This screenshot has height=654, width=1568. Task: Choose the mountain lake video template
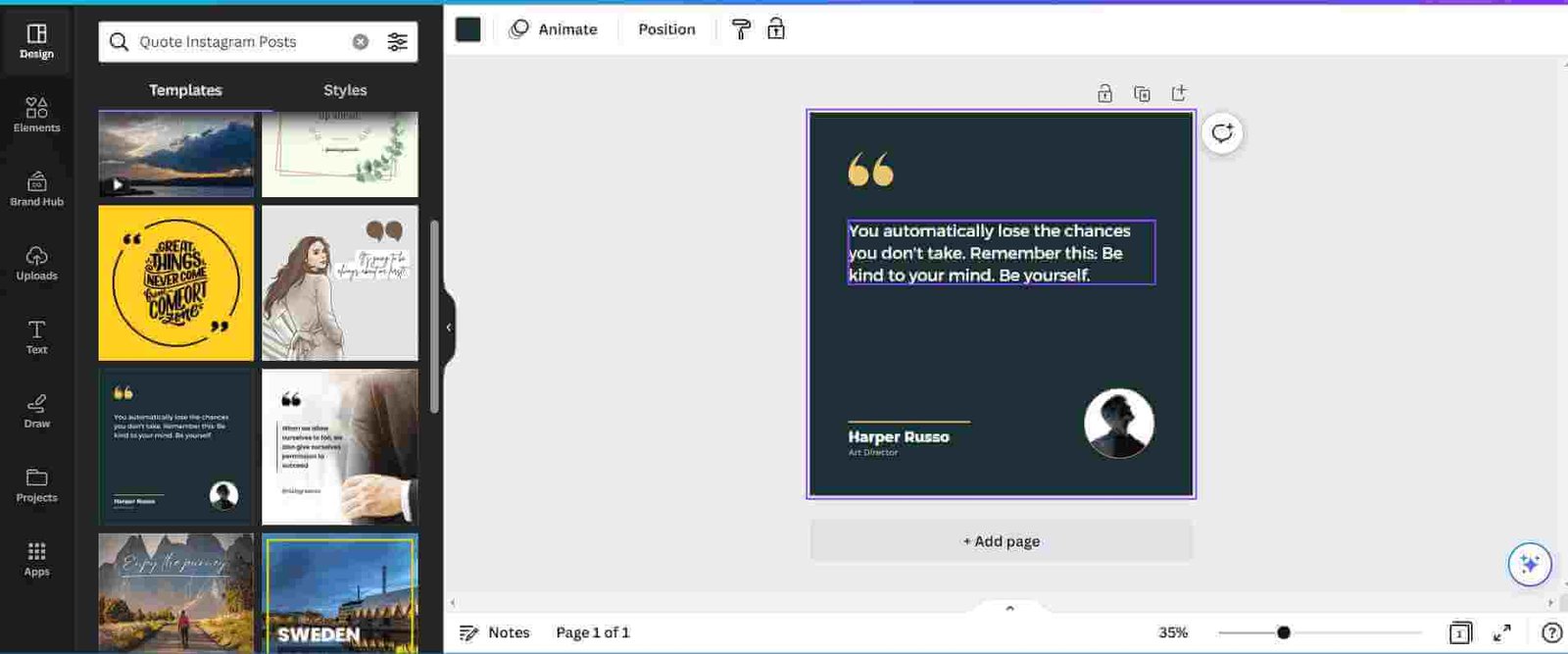coord(176,154)
